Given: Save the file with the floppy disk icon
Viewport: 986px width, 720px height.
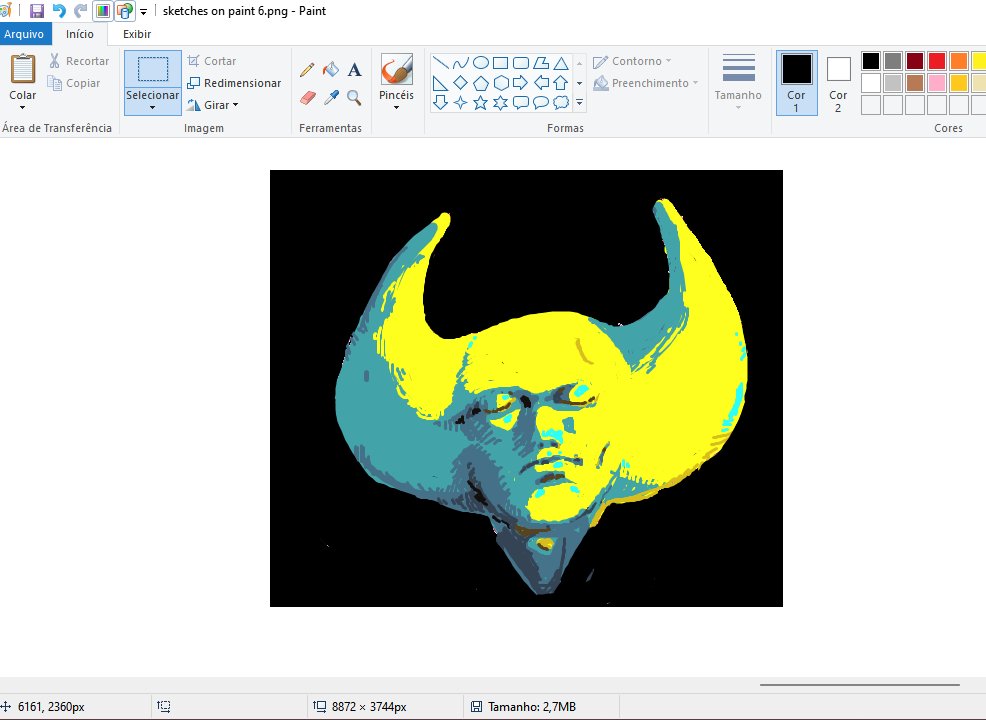Looking at the screenshot, I should pos(36,11).
